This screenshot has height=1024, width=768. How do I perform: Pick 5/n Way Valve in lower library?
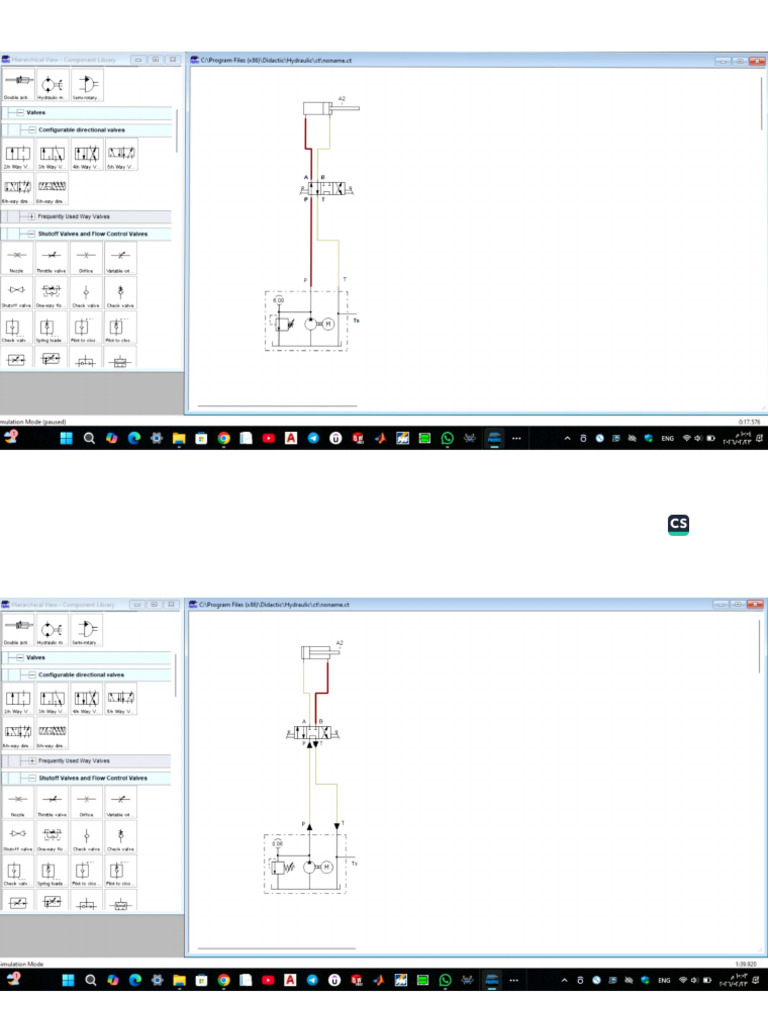(121, 699)
